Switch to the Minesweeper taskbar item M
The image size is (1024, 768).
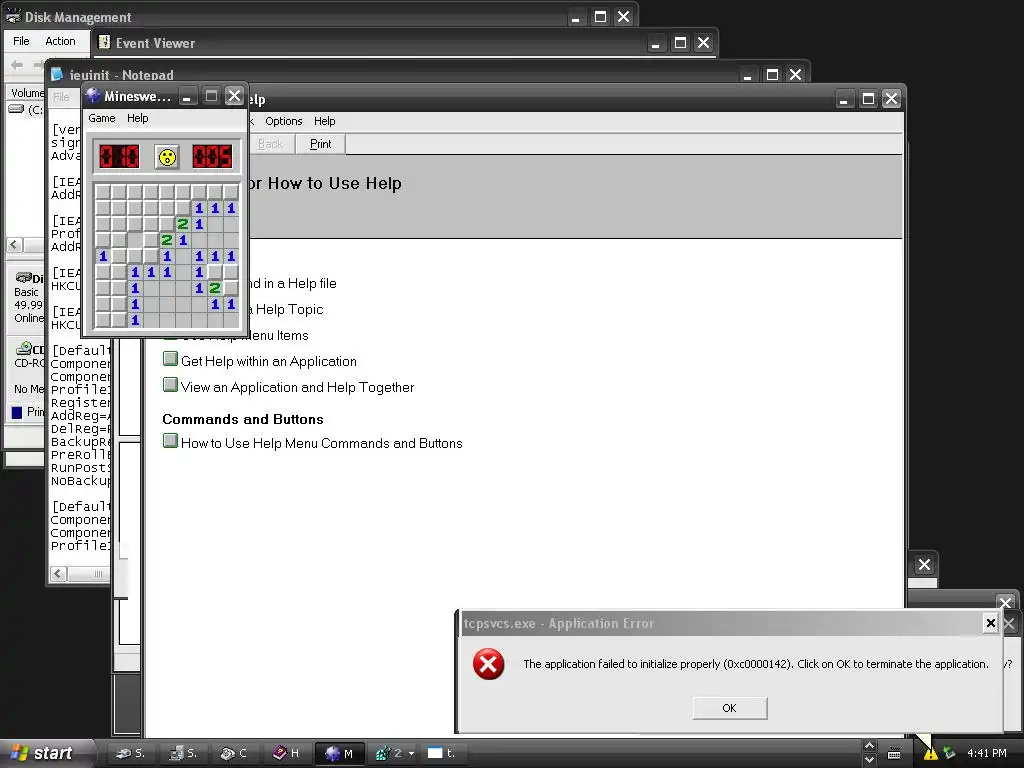pos(339,754)
